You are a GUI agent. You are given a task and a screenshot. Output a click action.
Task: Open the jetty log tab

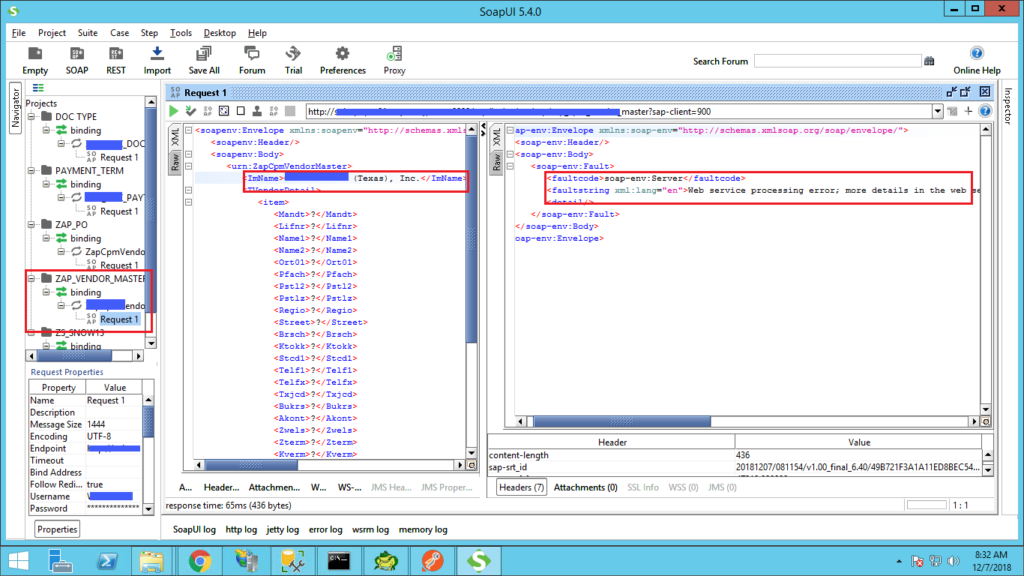[x=282, y=530]
